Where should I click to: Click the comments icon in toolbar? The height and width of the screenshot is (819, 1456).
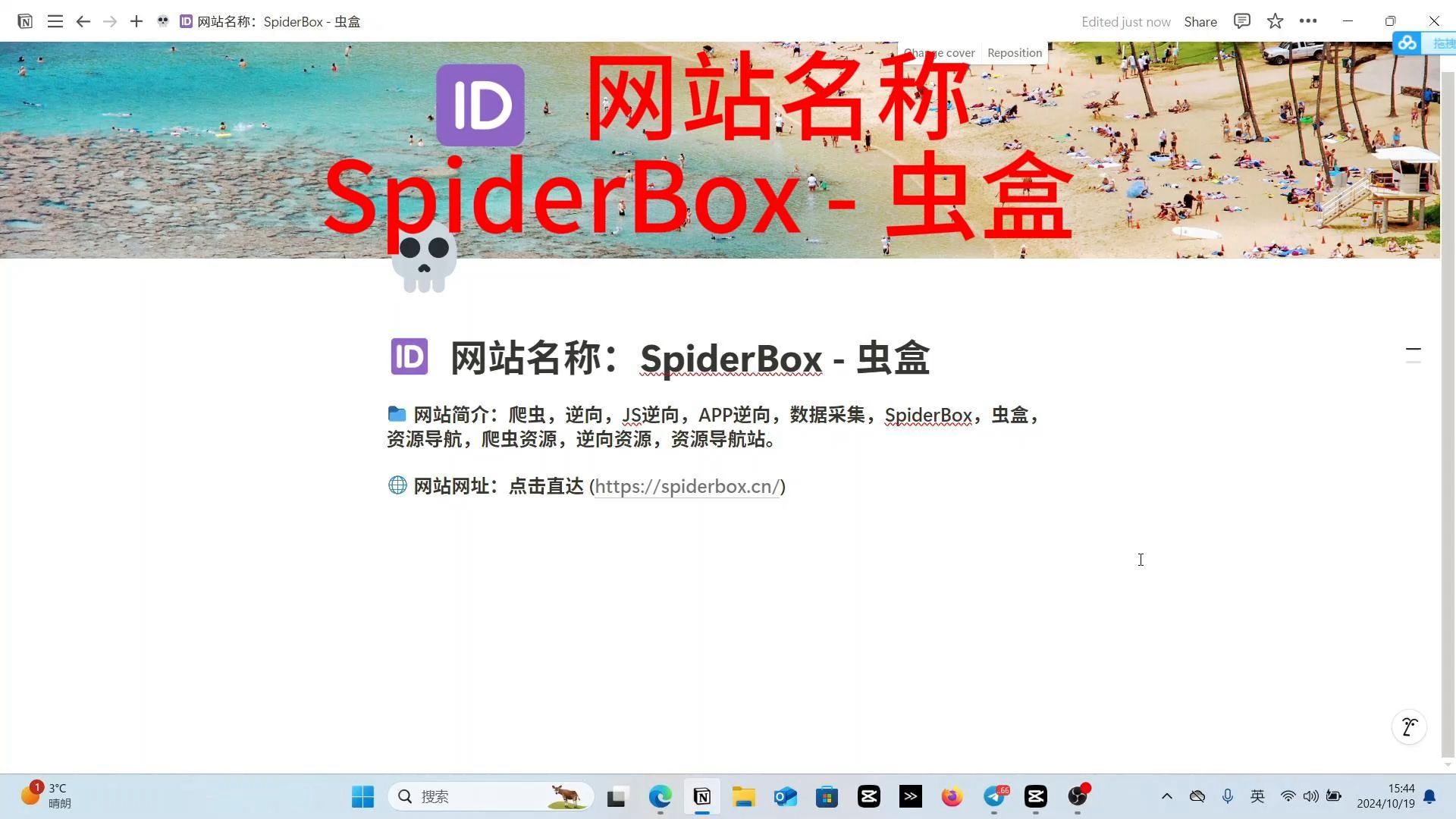pyautogui.click(x=1242, y=21)
